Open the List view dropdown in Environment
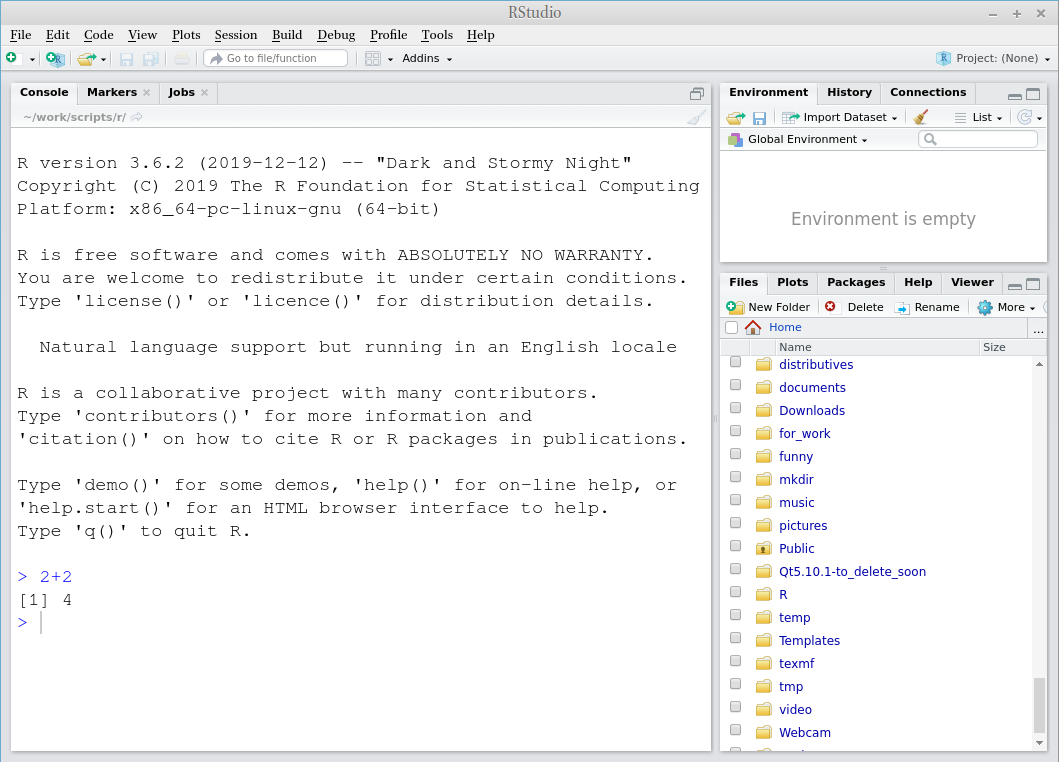Screen dimensions: 1059x762 pyautogui.click(x=979, y=118)
